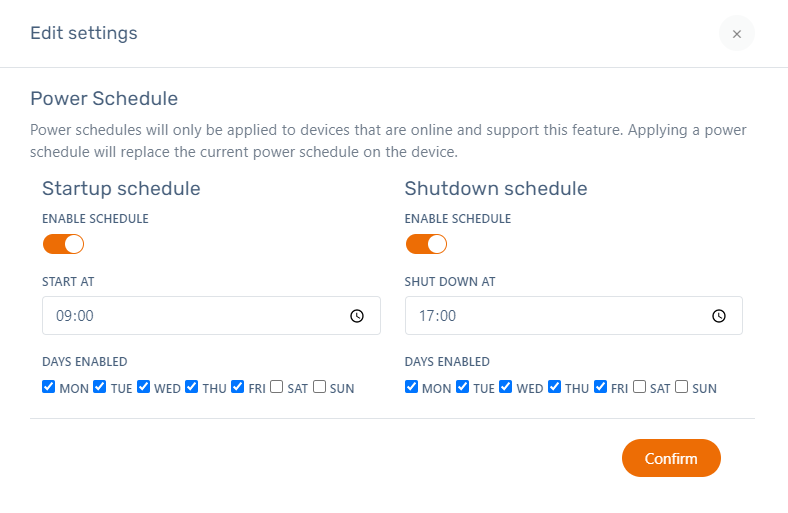Screen dimensions: 788x513
Task: Uncheck MON in Shutdown schedule days
Action: (x=412, y=387)
